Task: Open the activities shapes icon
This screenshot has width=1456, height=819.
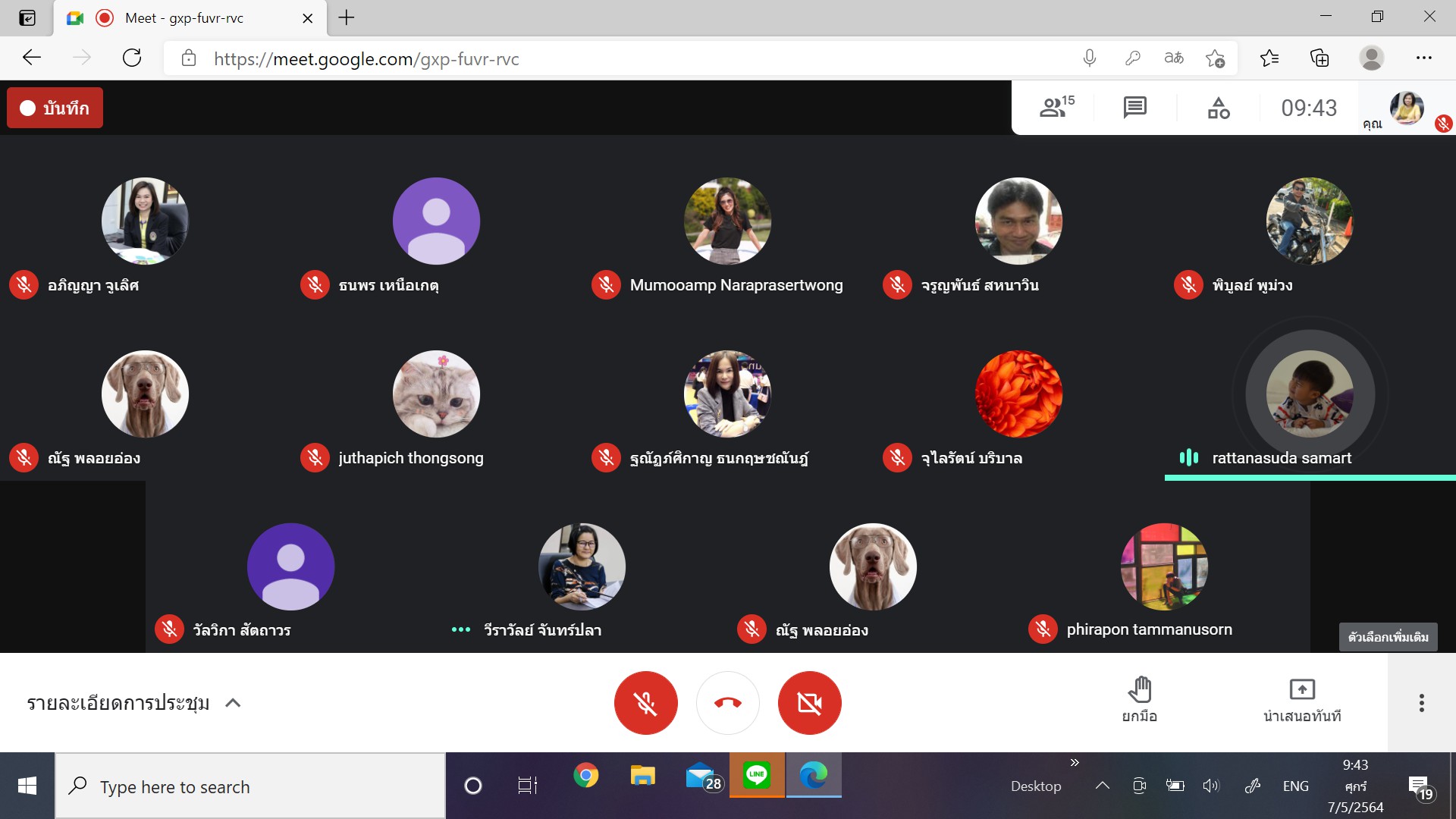Action: [1218, 108]
